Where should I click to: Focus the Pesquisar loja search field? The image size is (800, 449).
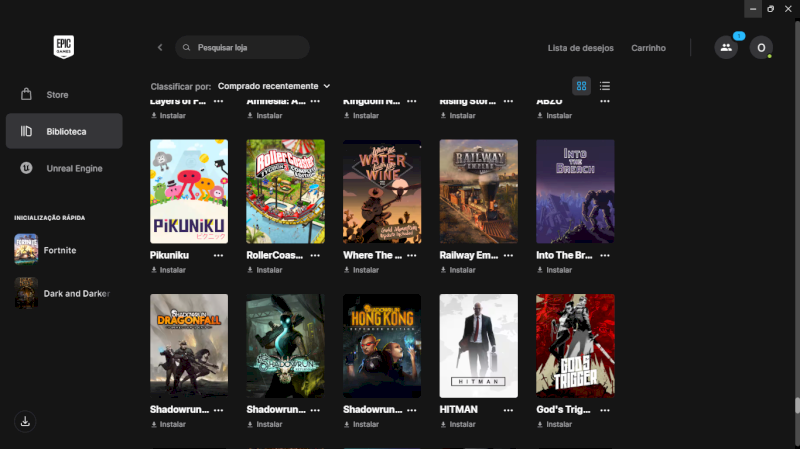click(x=242, y=47)
